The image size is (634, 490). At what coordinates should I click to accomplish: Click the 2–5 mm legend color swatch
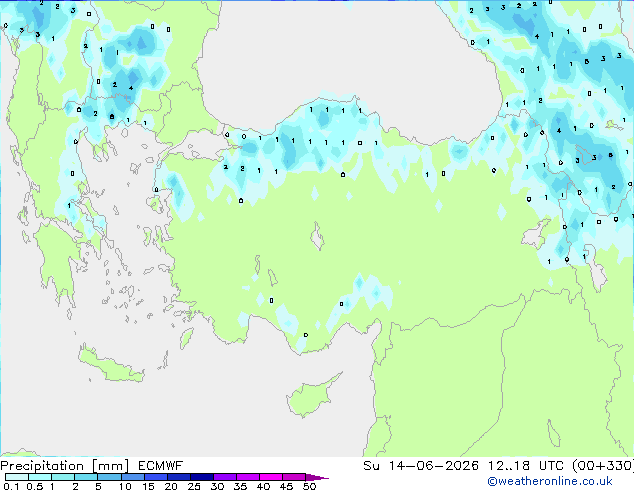click(86, 477)
